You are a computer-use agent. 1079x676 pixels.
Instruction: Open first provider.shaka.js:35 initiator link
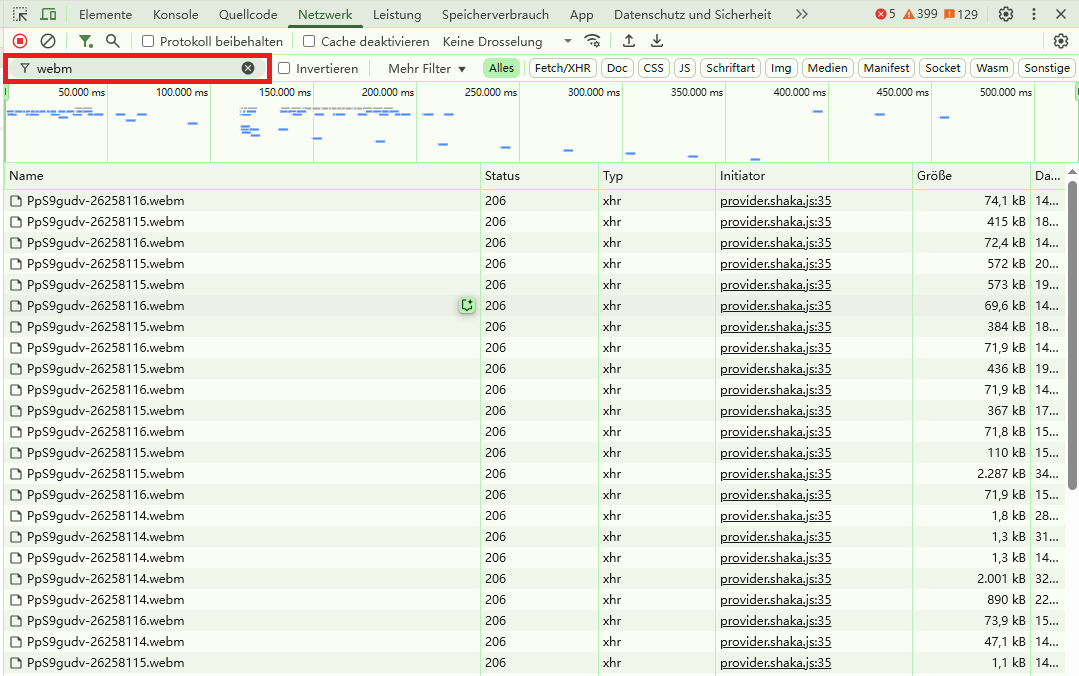point(775,201)
